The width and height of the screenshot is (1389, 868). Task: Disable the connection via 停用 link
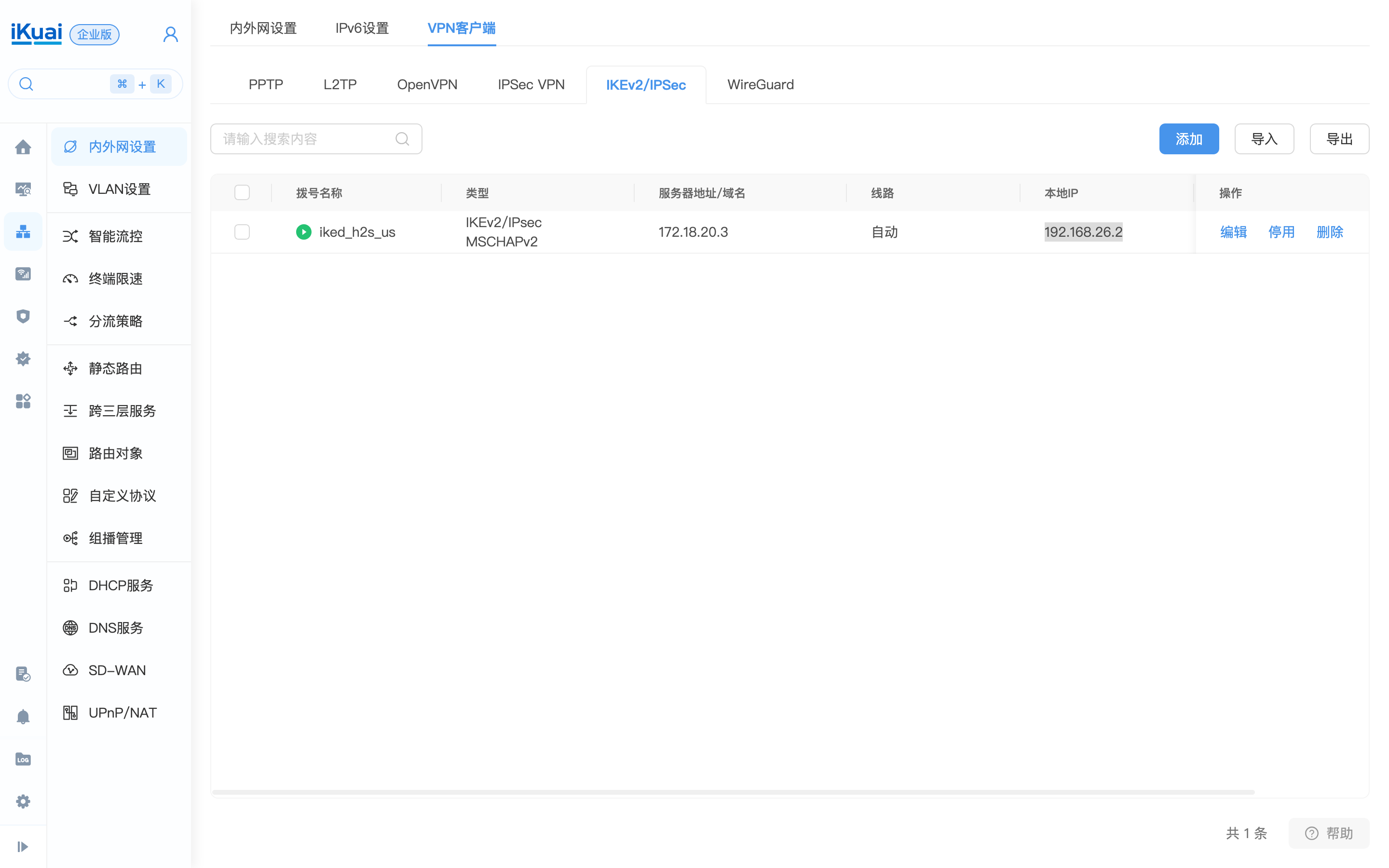pyautogui.click(x=1281, y=232)
